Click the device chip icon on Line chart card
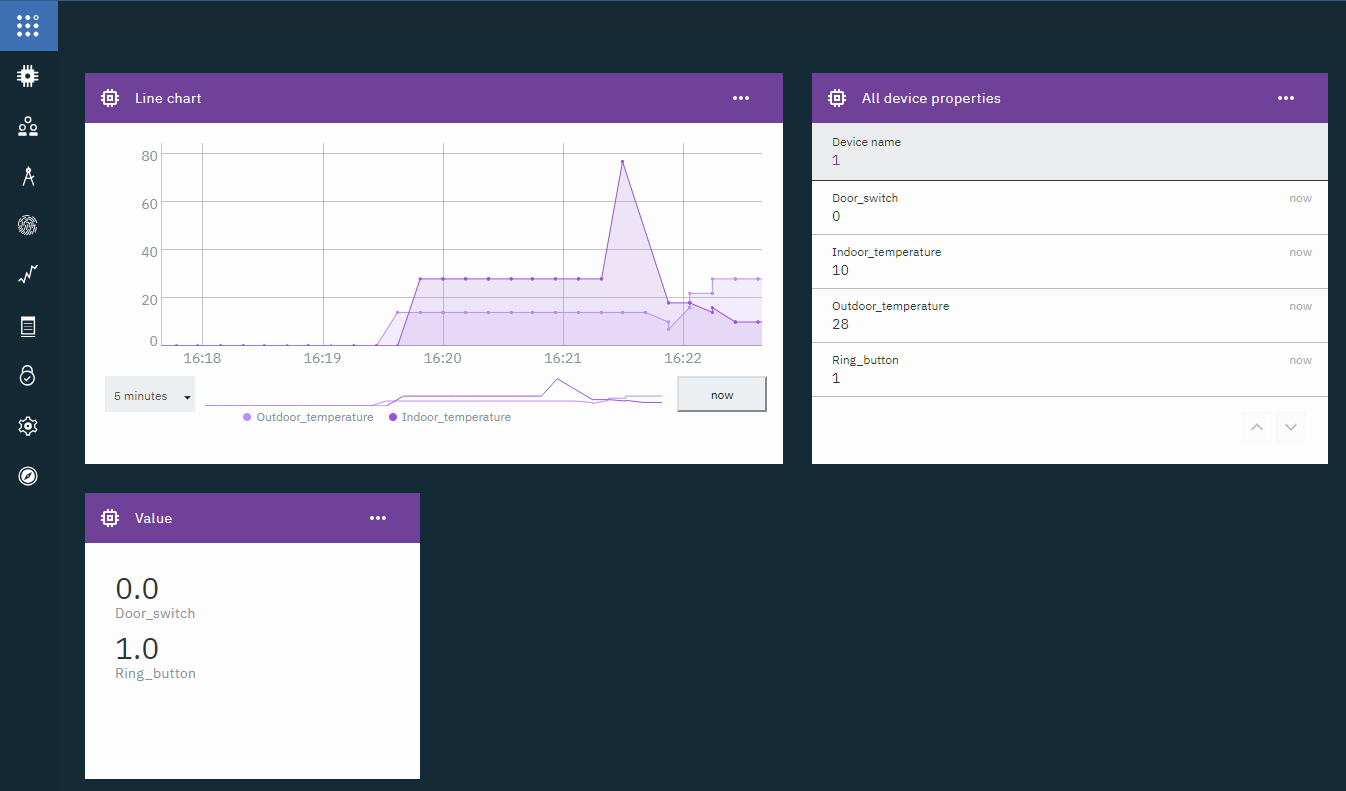 point(110,97)
